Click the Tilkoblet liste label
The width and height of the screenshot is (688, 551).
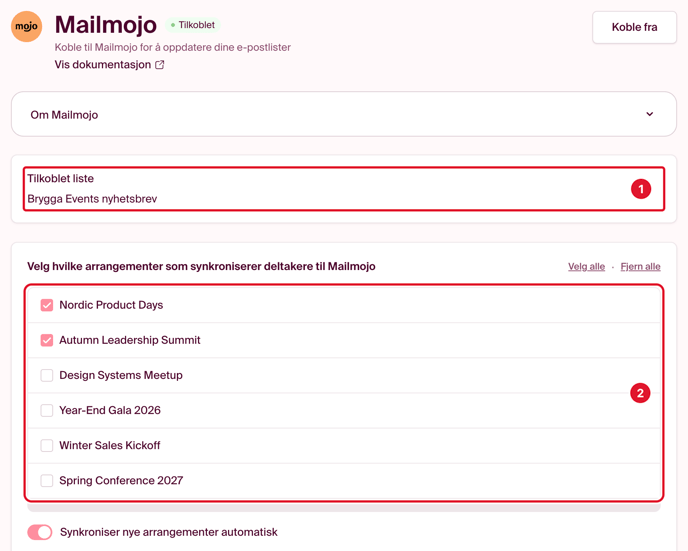(x=61, y=179)
